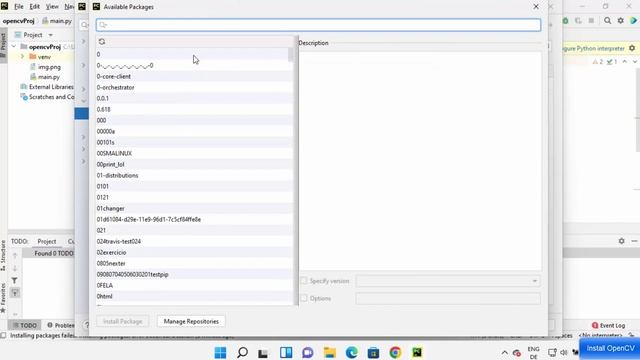640x360 pixels.
Task: Select the 0-core-client package
Action: click(194, 76)
